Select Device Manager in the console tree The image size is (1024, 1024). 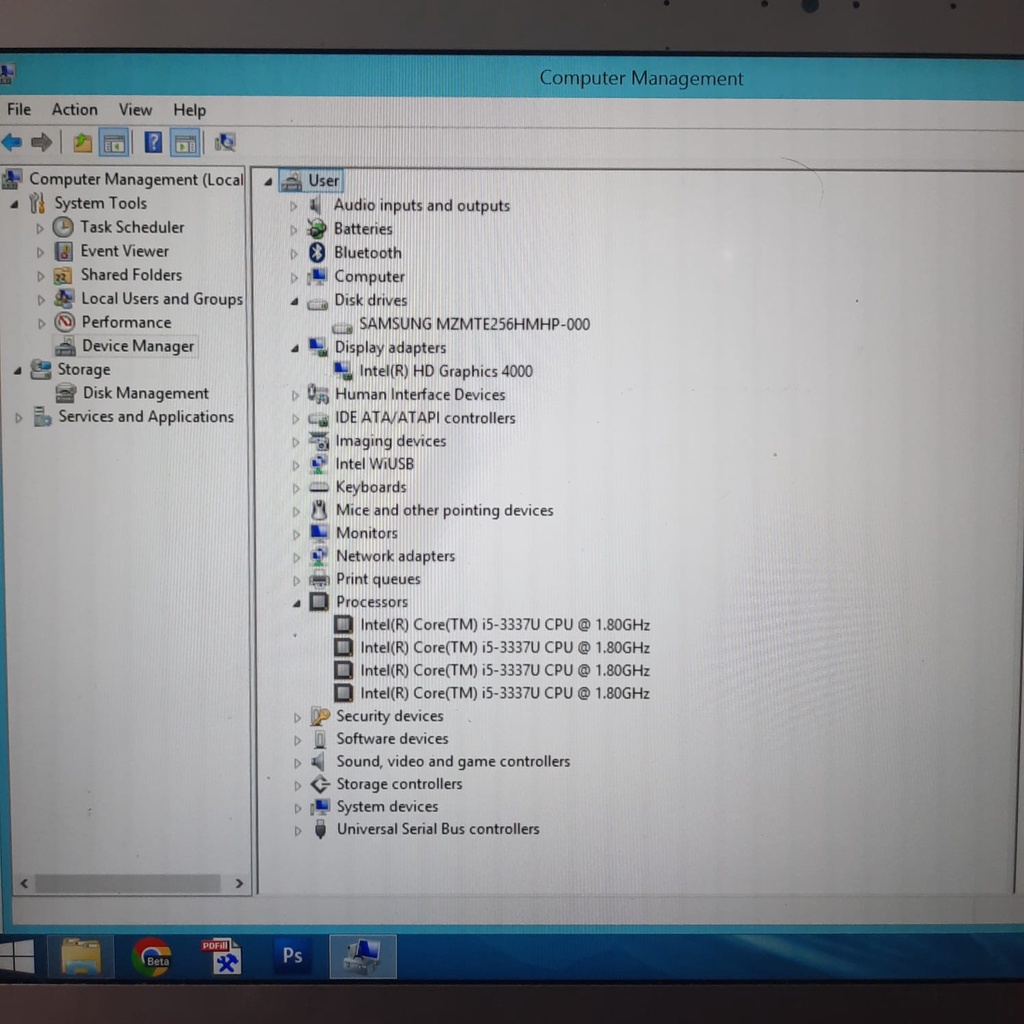138,346
